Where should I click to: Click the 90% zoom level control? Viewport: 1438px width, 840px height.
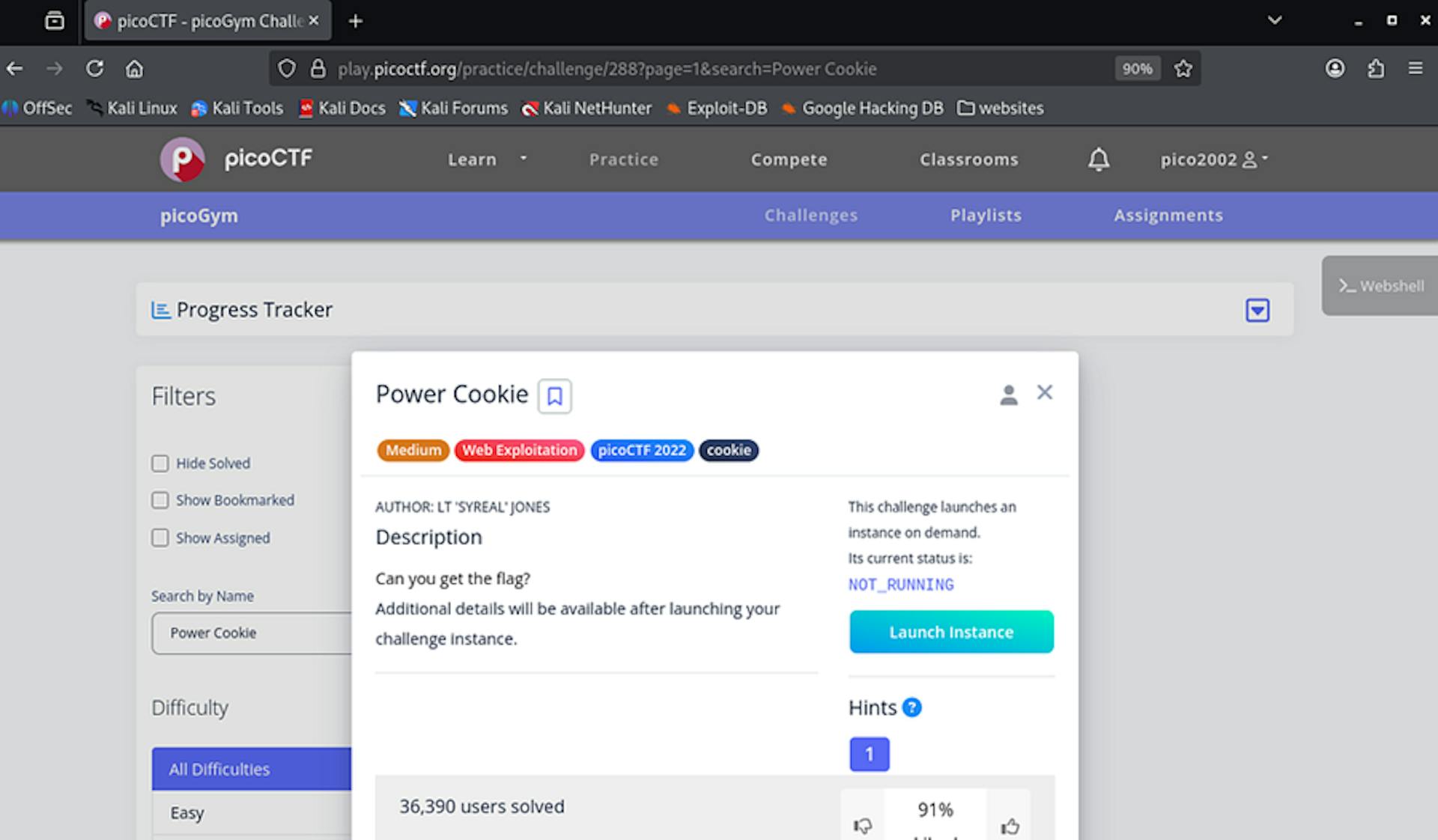[1137, 68]
